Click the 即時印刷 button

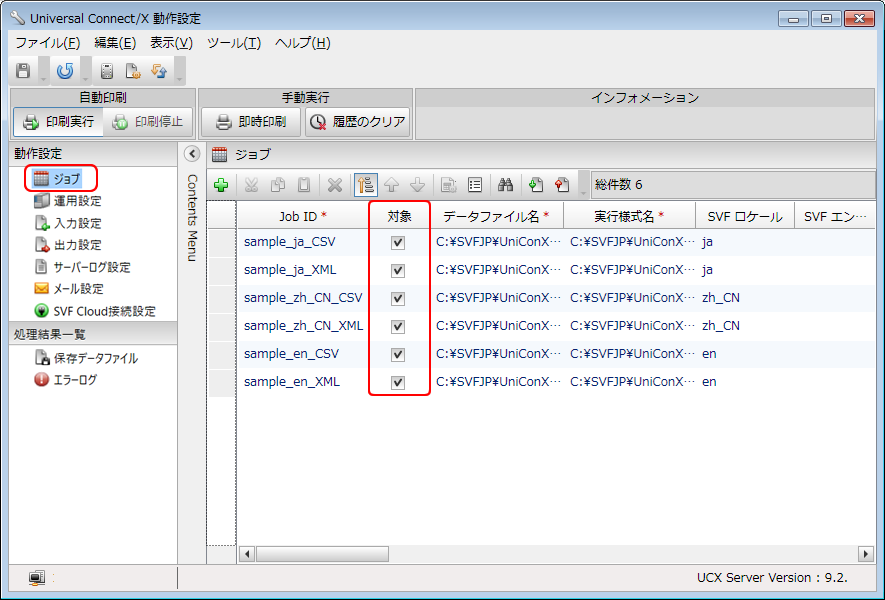(251, 121)
